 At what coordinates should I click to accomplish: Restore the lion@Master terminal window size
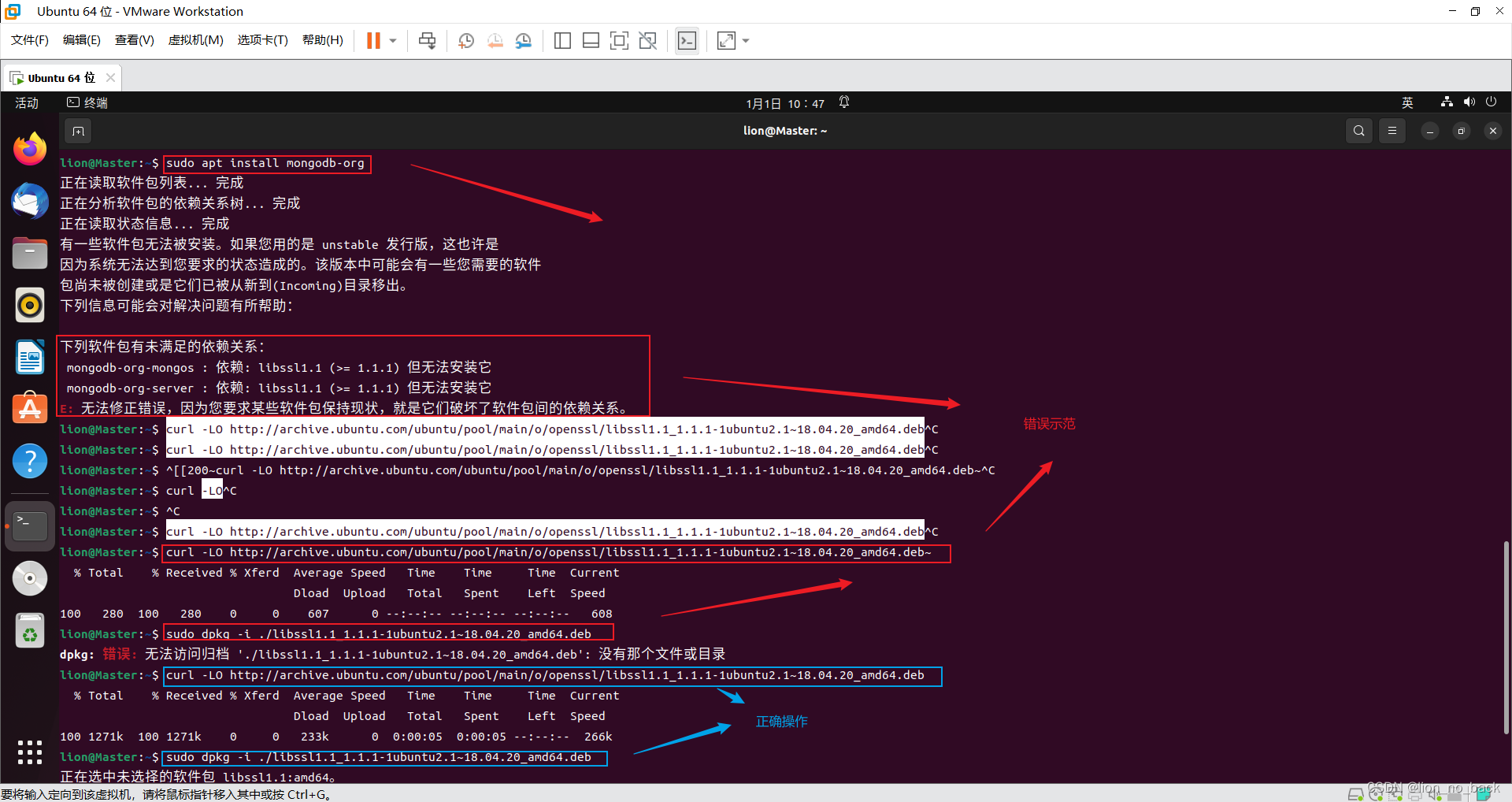click(1461, 131)
